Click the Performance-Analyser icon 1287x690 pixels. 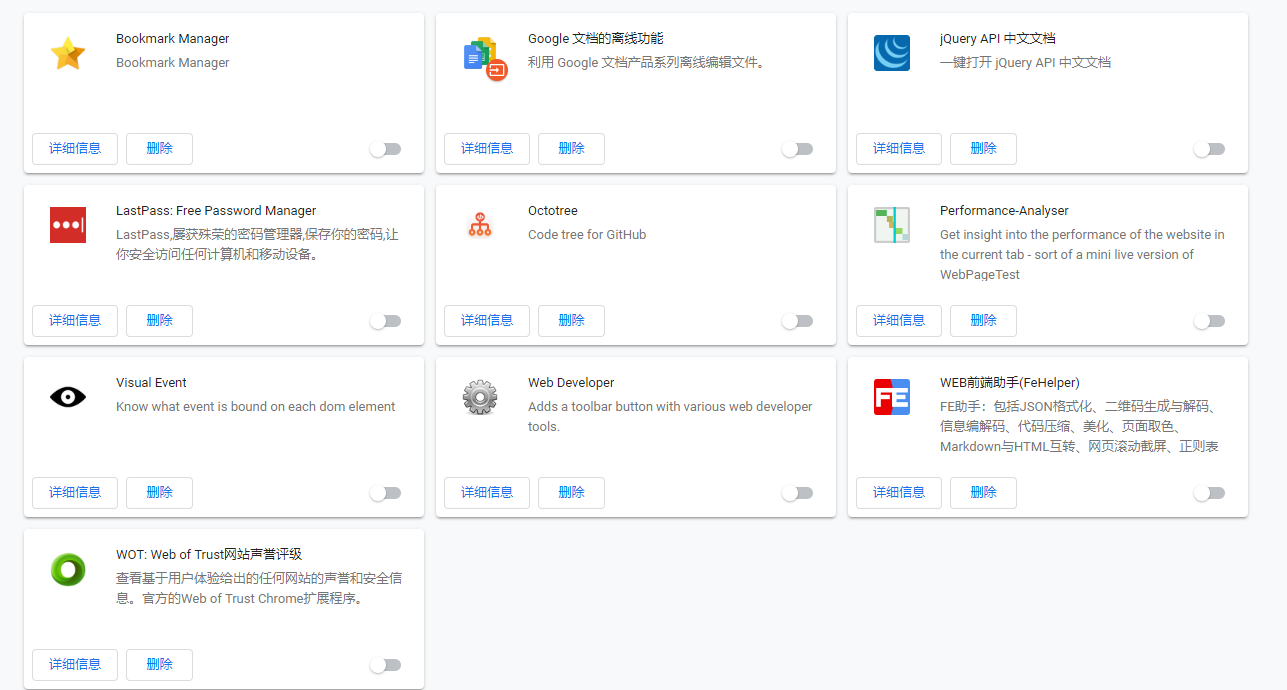892,225
